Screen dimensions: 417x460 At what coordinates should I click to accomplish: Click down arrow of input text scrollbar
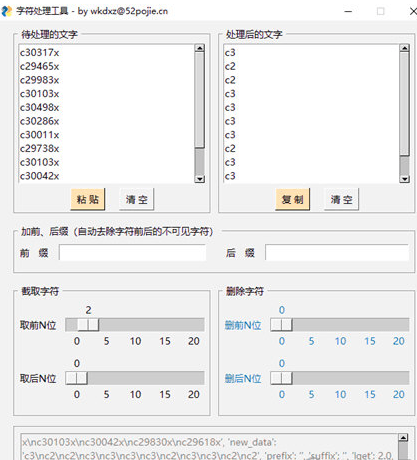click(x=200, y=179)
